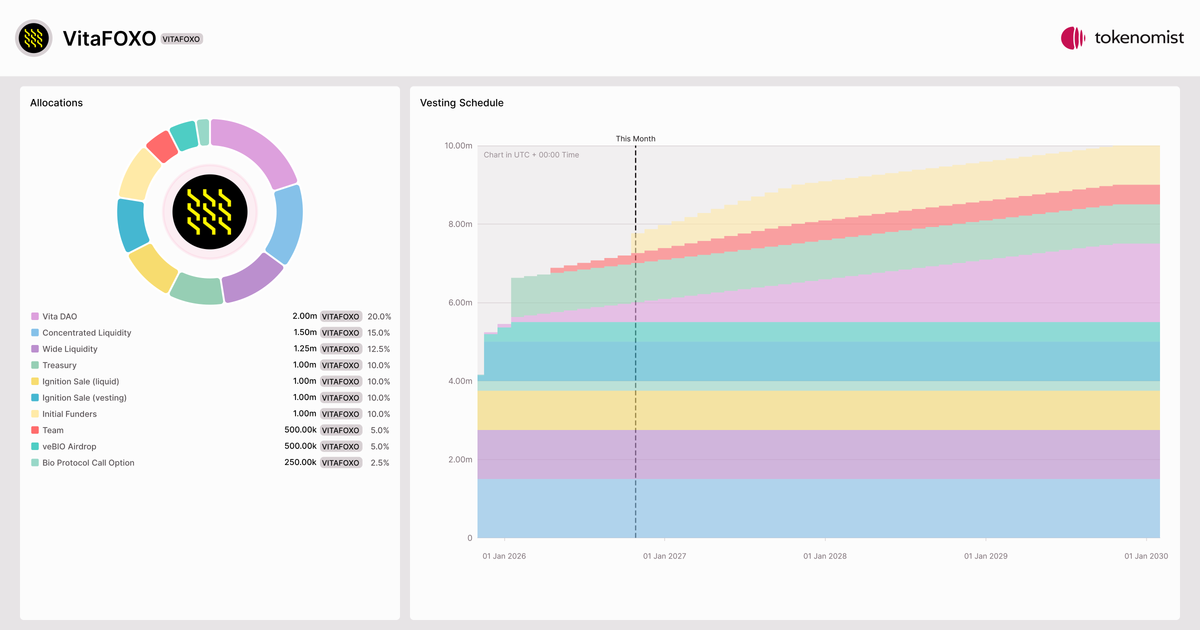Click the Ignition Sale (liquid) label
1200x630 pixels.
pyautogui.click(x=81, y=381)
